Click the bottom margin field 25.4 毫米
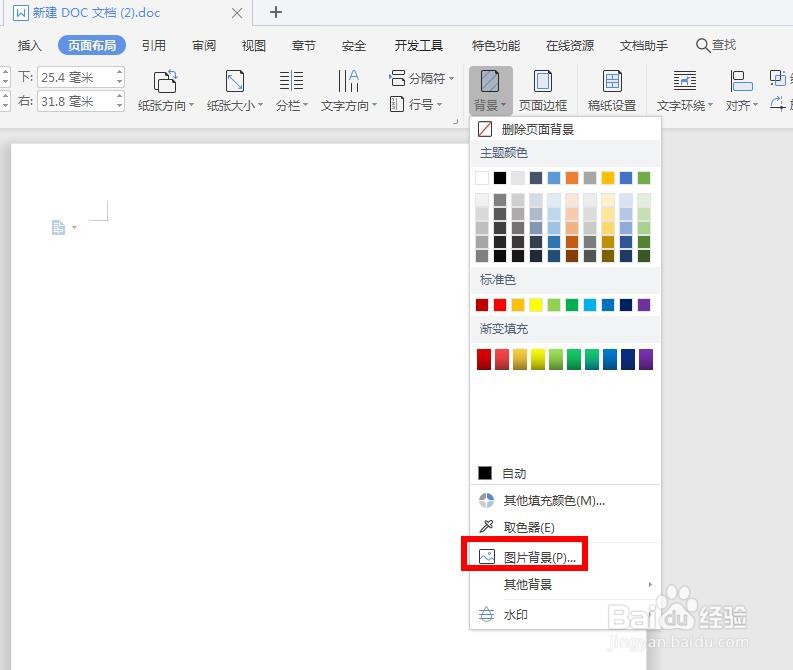Screen dimensions: 793x670 click(x=76, y=77)
